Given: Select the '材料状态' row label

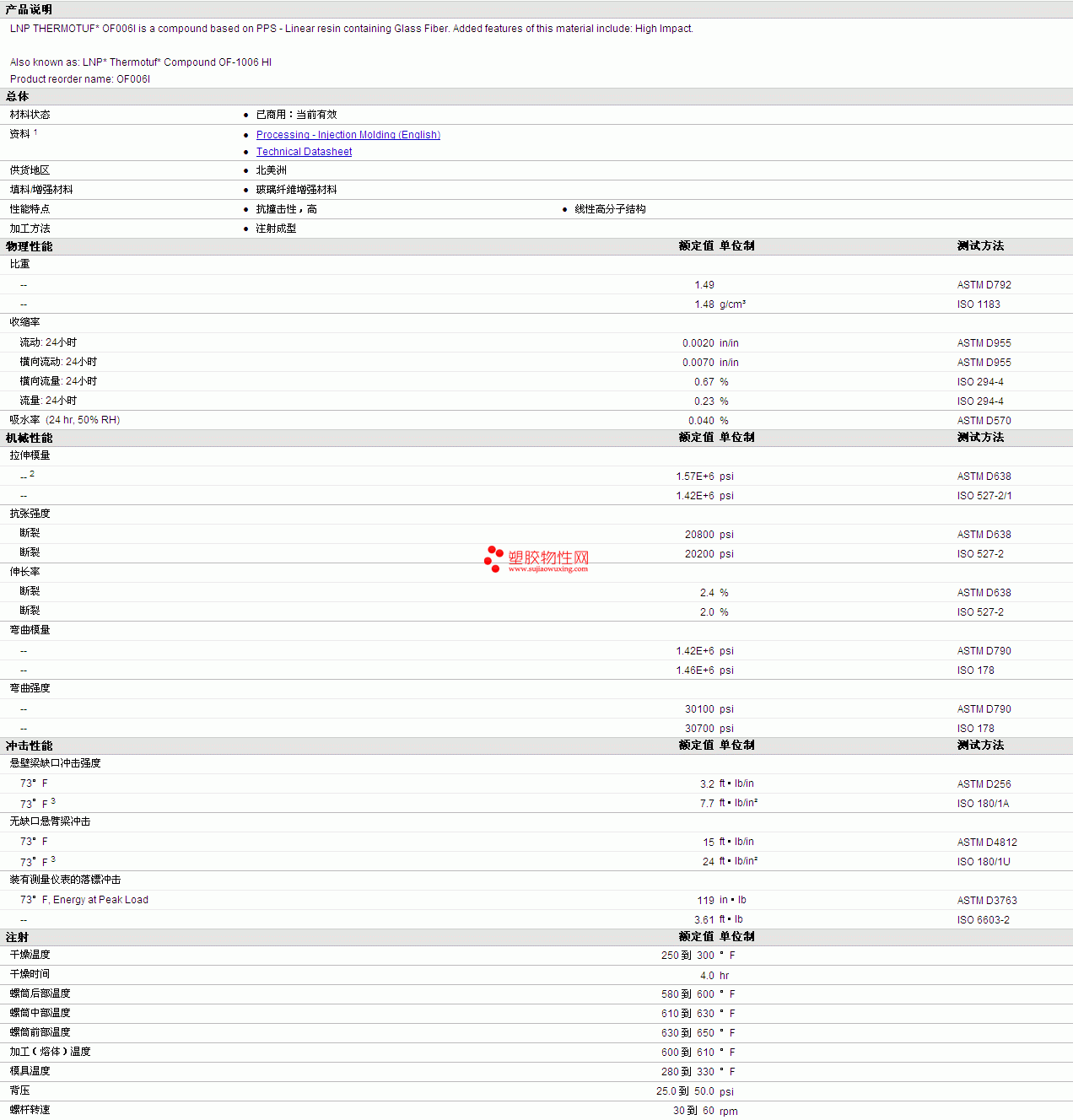Looking at the screenshot, I should [x=30, y=115].
